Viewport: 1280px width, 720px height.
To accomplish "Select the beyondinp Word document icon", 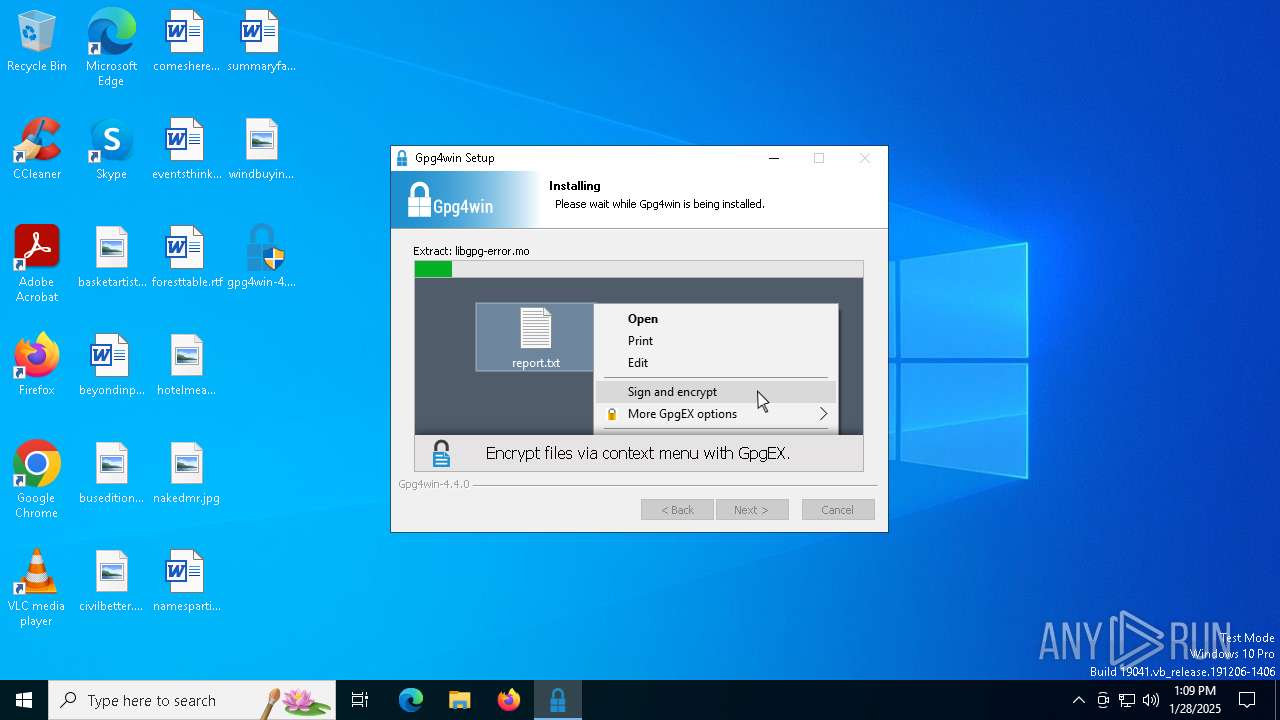I will [111, 366].
